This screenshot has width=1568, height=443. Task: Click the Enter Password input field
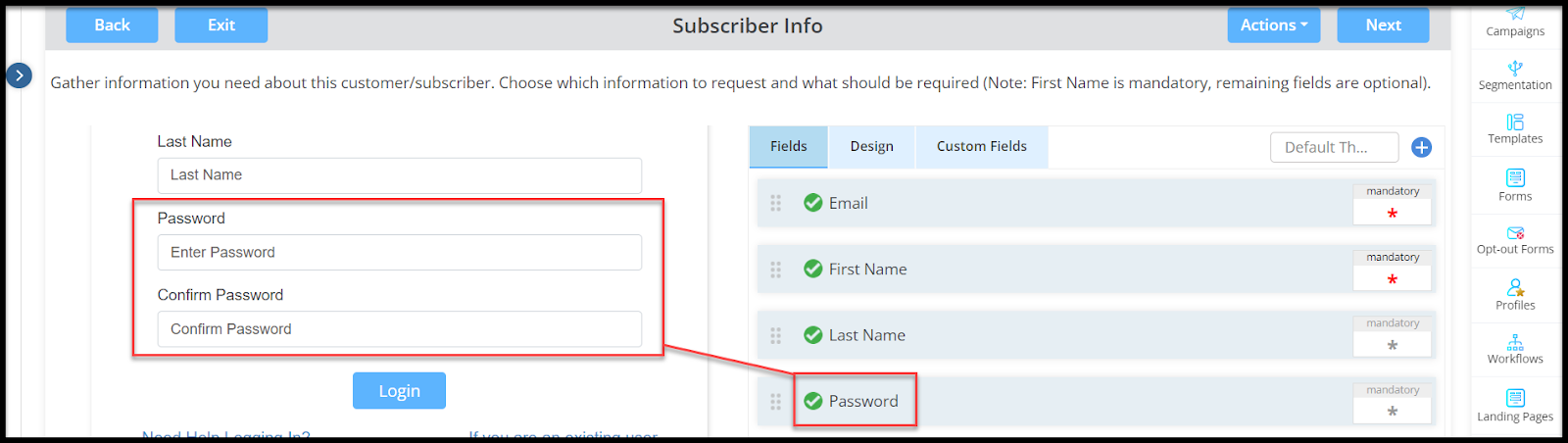[400, 253]
